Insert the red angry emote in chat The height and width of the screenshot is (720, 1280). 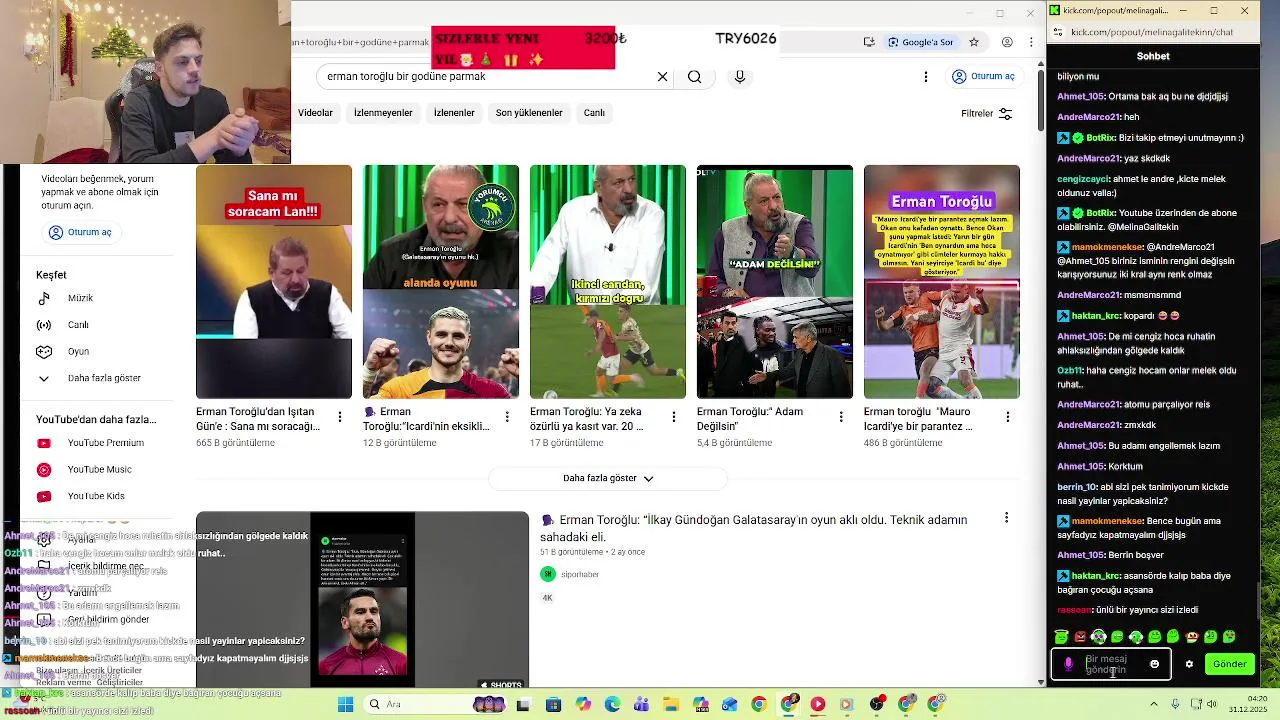pos(1080,636)
